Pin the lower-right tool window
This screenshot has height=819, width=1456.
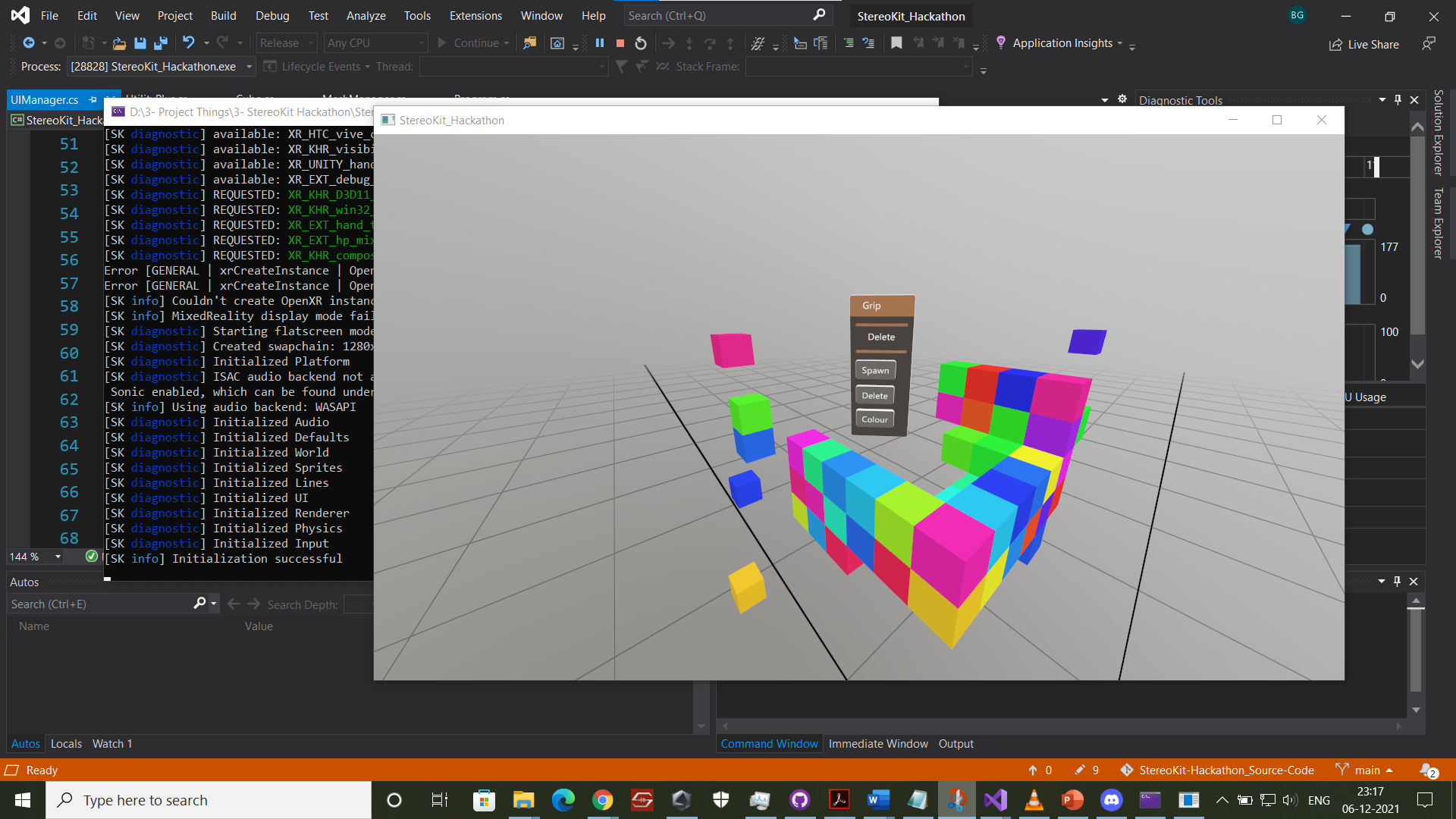click(x=1397, y=582)
